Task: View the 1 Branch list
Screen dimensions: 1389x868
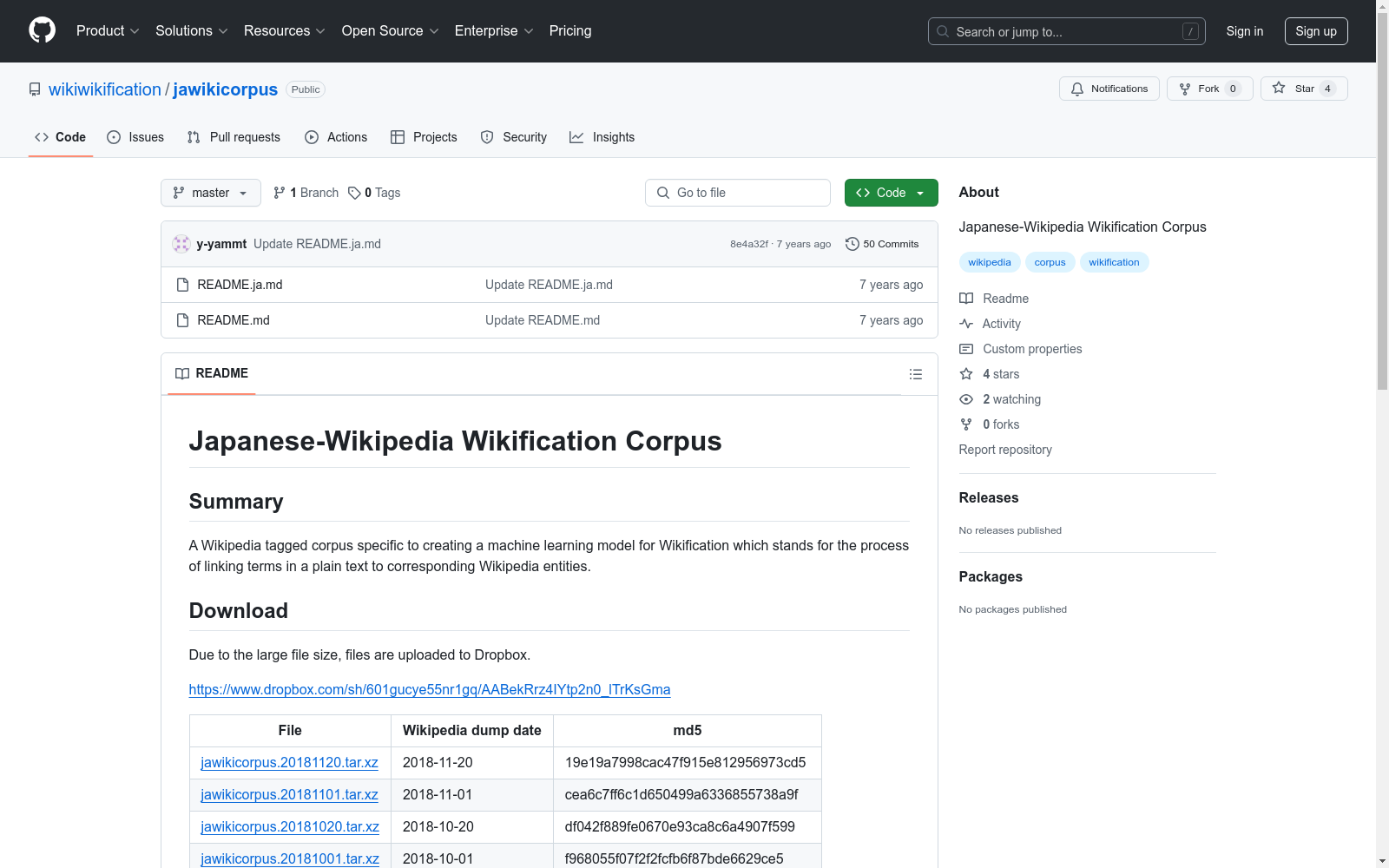Action: point(306,193)
